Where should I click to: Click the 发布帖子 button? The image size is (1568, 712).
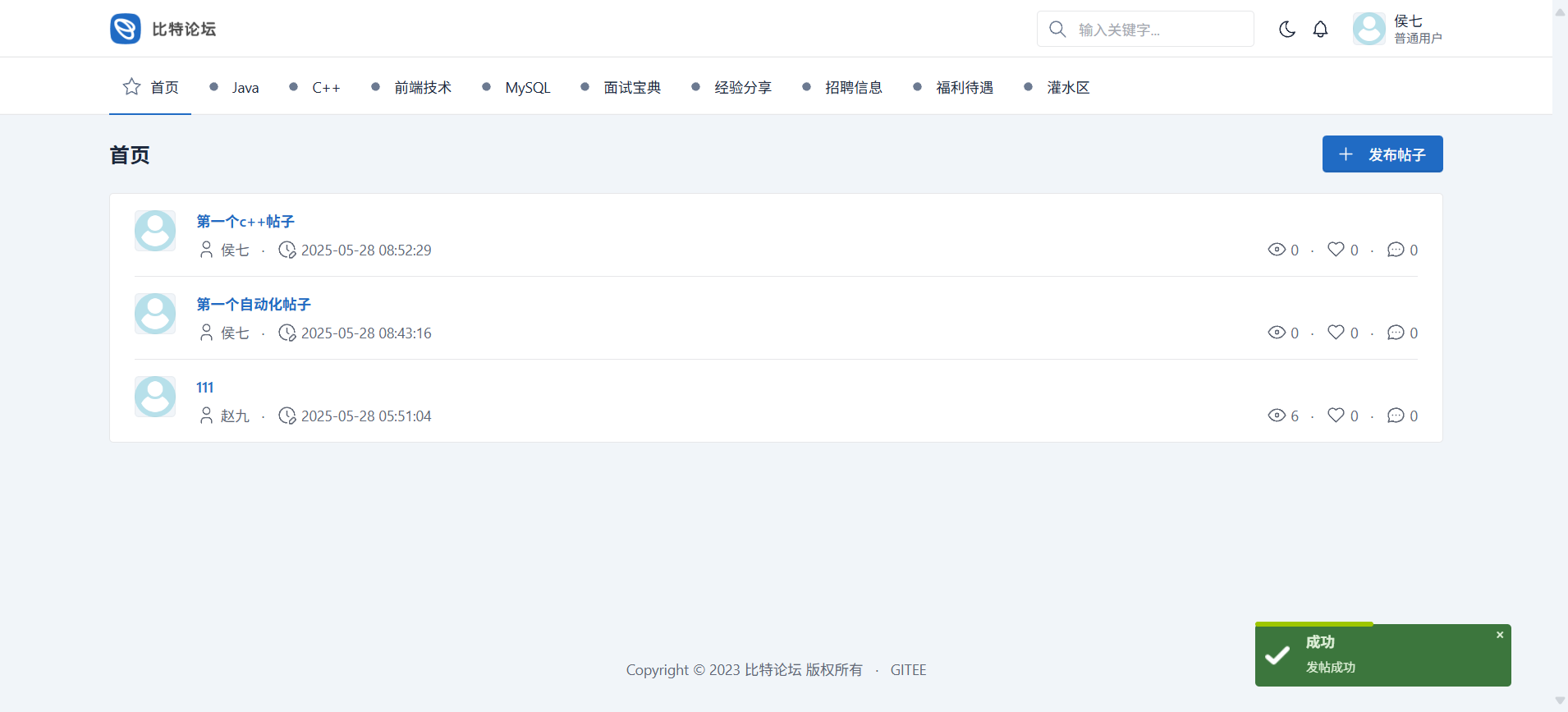coord(1382,154)
